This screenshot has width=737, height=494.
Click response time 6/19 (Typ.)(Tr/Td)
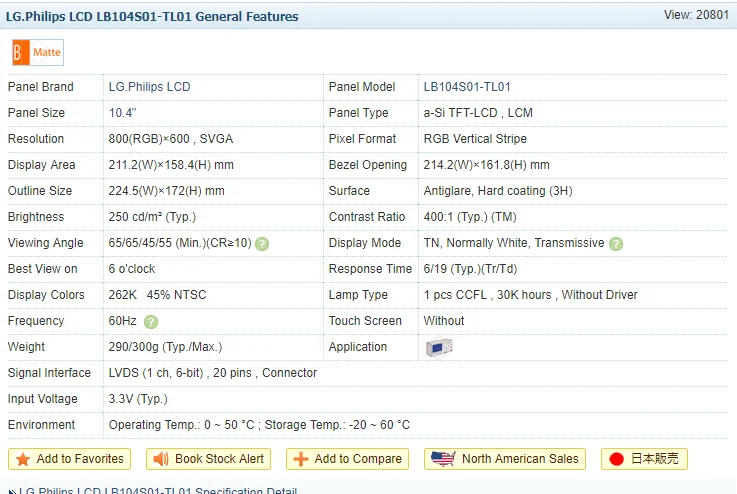click(x=470, y=269)
